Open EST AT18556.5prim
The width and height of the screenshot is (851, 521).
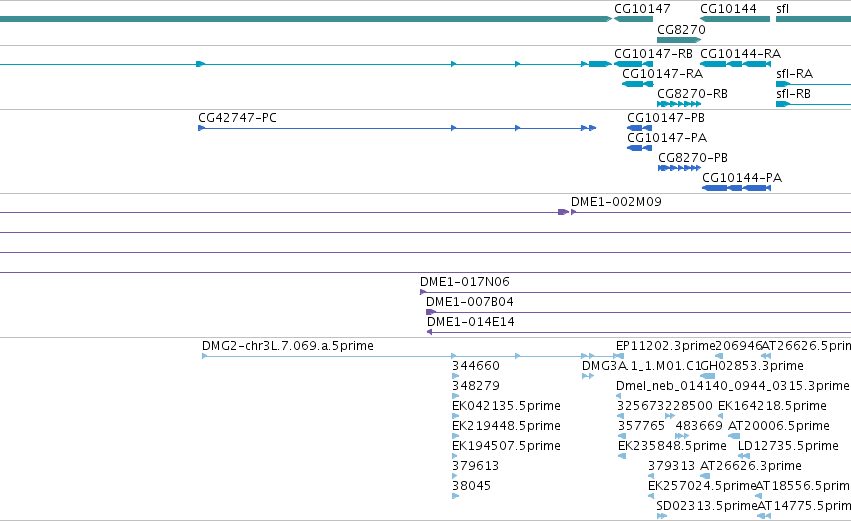(803, 486)
